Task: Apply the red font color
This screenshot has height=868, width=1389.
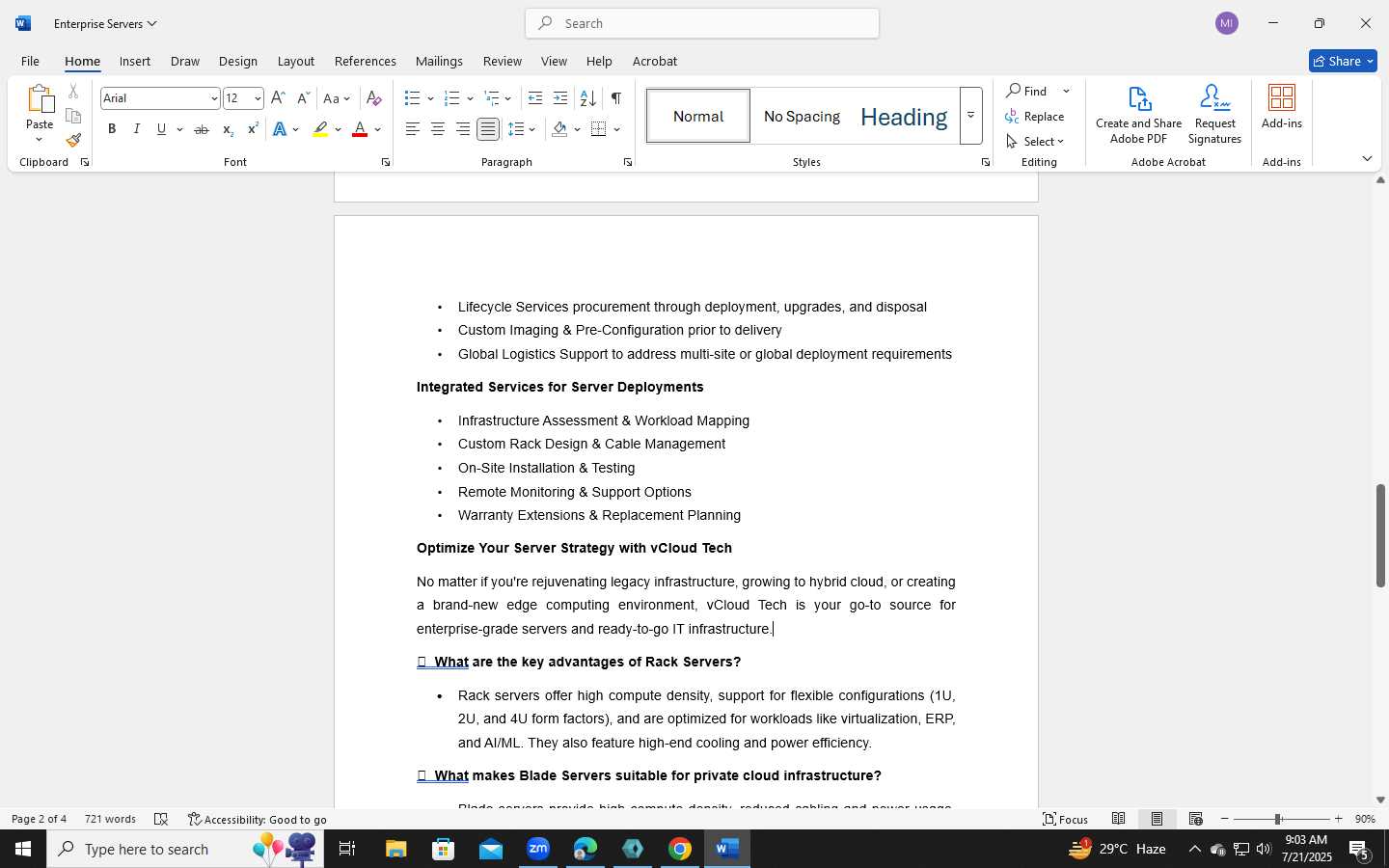Action: 360,129
